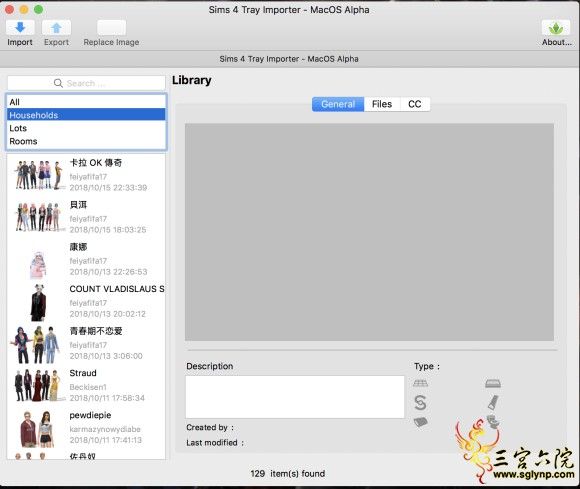Click the COUNT VLADISLAUS S title text
This screenshot has width=580, height=489.
[117, 289]
